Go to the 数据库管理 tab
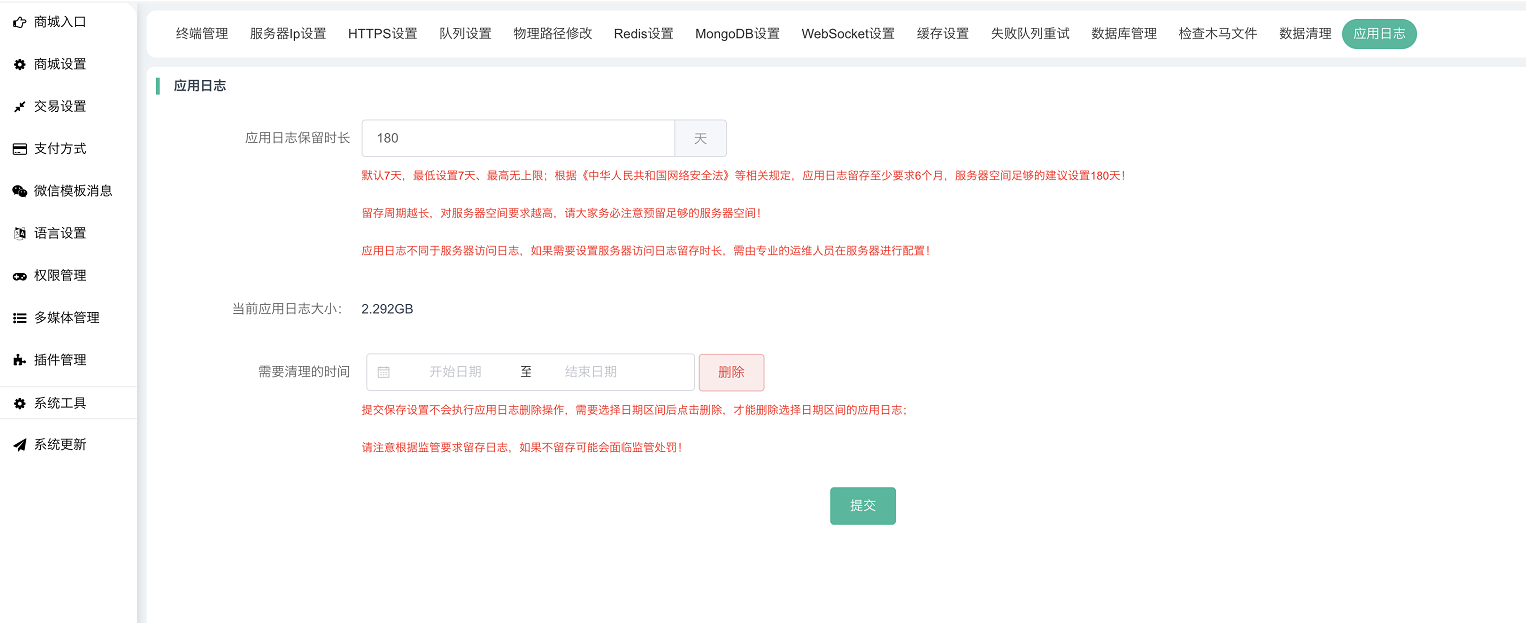Image resolution: width=1526 pixels, height=623 pixels. 1124,34
